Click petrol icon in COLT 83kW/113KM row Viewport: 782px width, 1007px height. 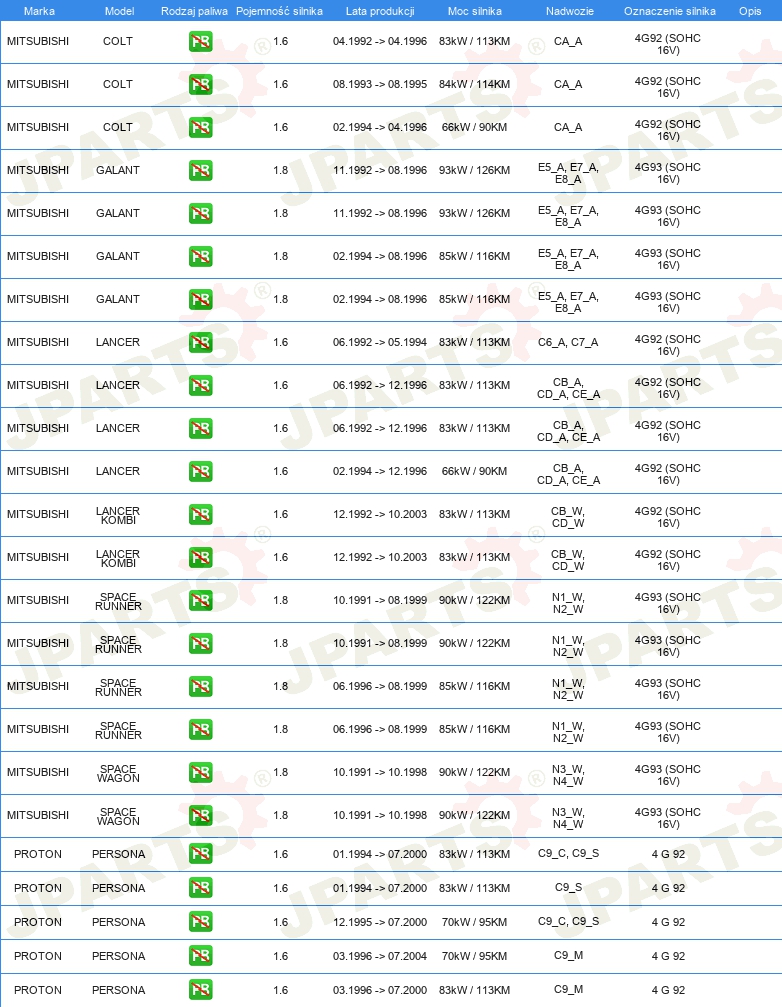(x=200, y=42)
